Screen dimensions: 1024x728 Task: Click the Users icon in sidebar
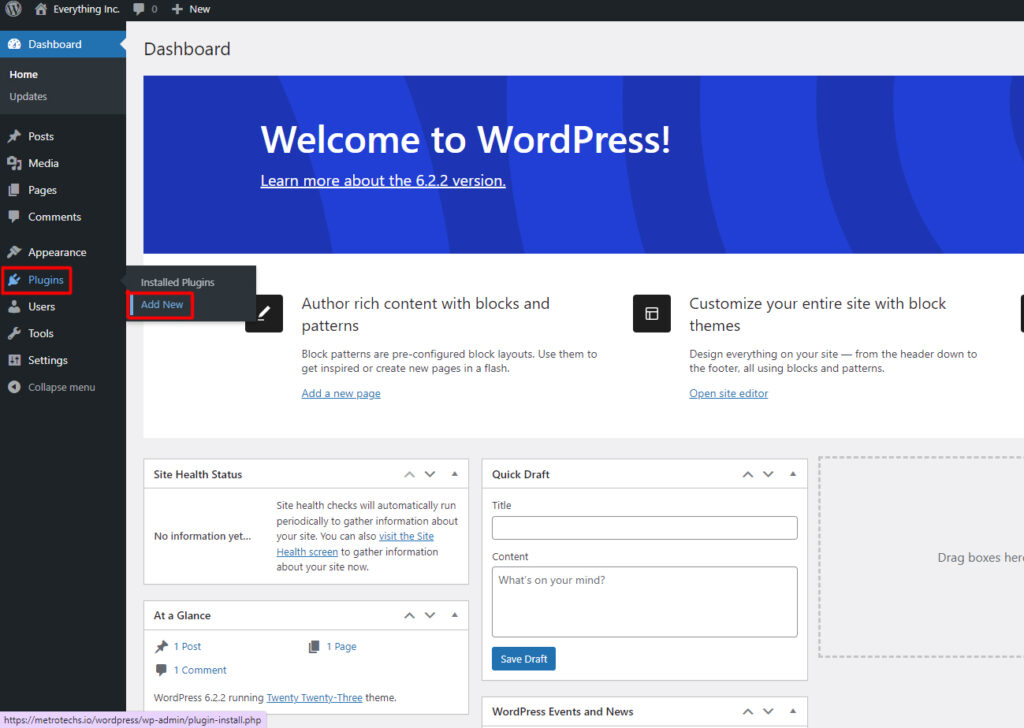pyautogui.click(x=14, y=307)
